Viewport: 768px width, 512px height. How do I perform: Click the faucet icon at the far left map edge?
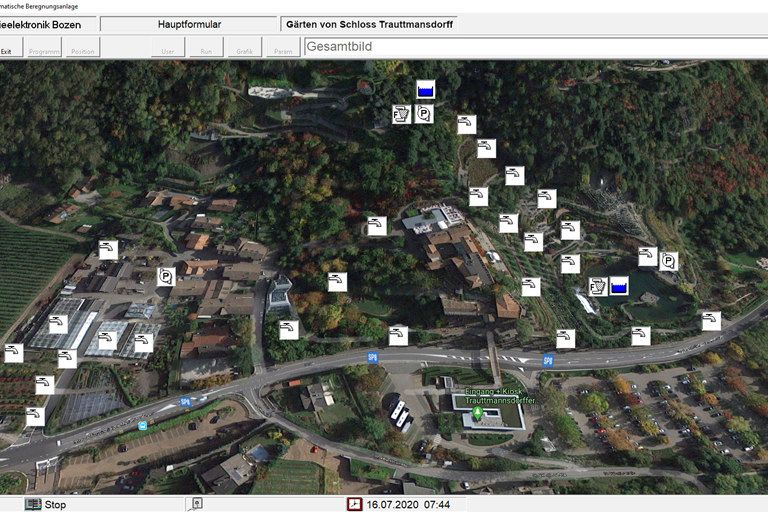tap(13, 352)
